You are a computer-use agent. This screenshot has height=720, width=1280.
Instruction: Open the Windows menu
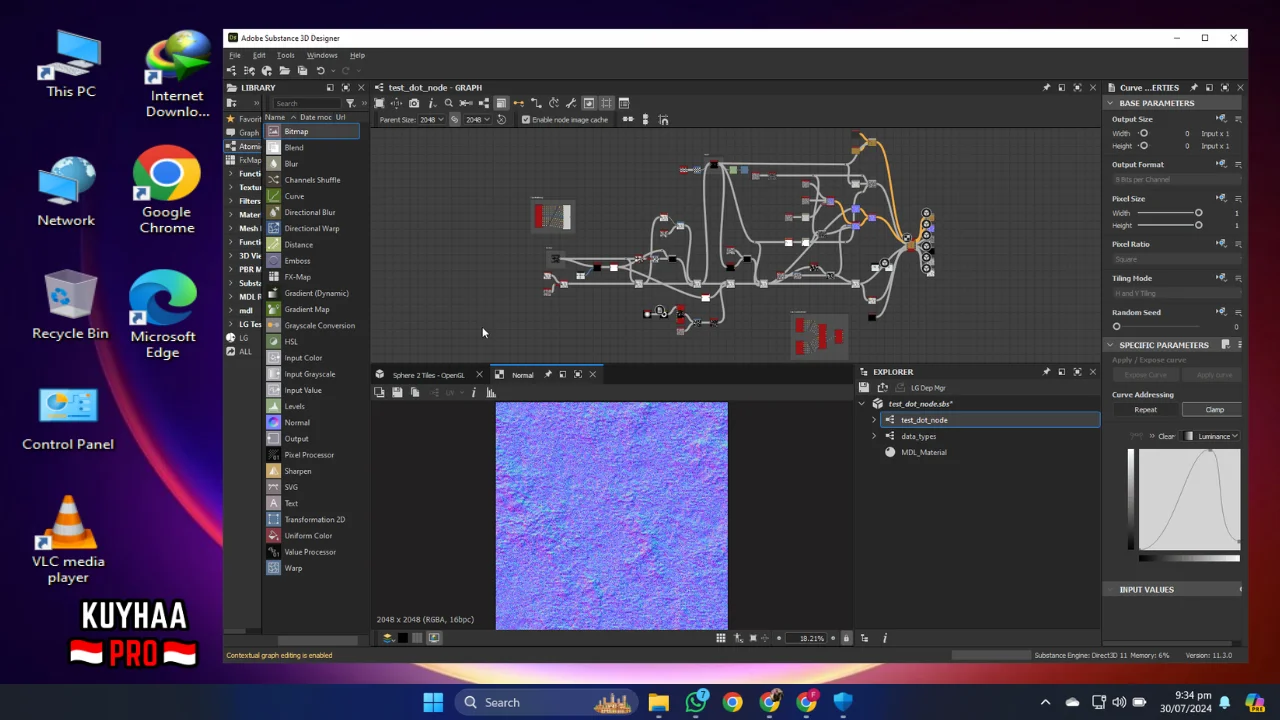(x=322, y=55)
